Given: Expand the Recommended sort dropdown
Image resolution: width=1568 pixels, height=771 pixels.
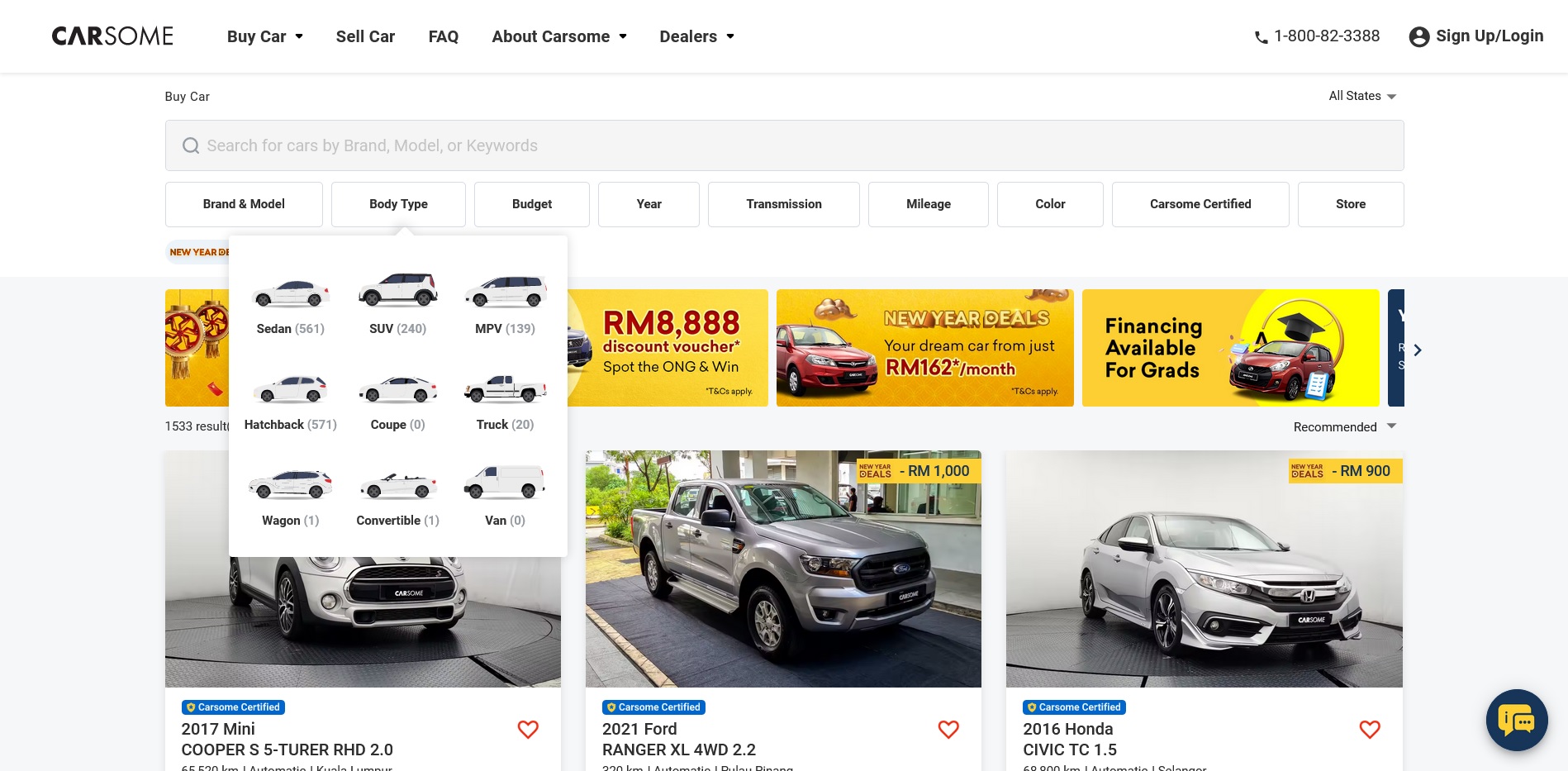Looking at the screenshot, I should click(x=1344, y=426).
